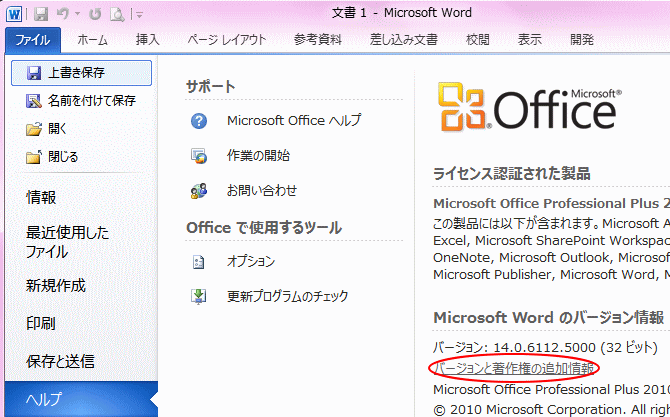This screenshot has width=670, height=417.
Task: Click the 作業の開始 globe icon
Action: pyautogui.click(x=199, y=156)
